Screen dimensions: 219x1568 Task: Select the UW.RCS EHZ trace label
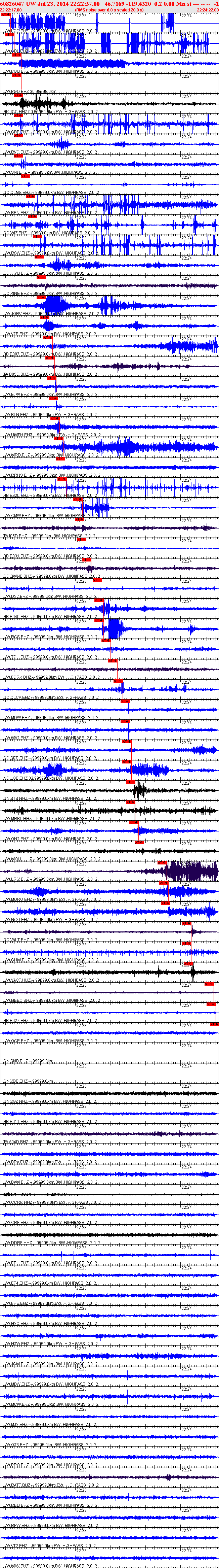coord(50,637)
